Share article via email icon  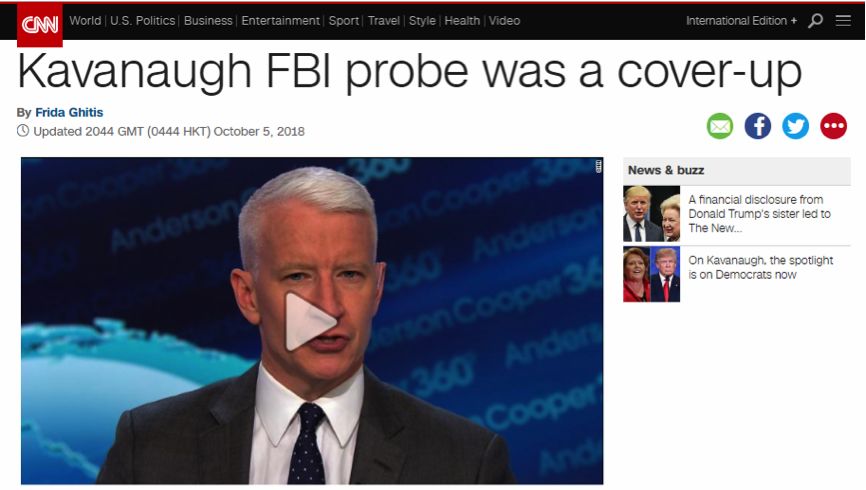click(x=720, y=127)
